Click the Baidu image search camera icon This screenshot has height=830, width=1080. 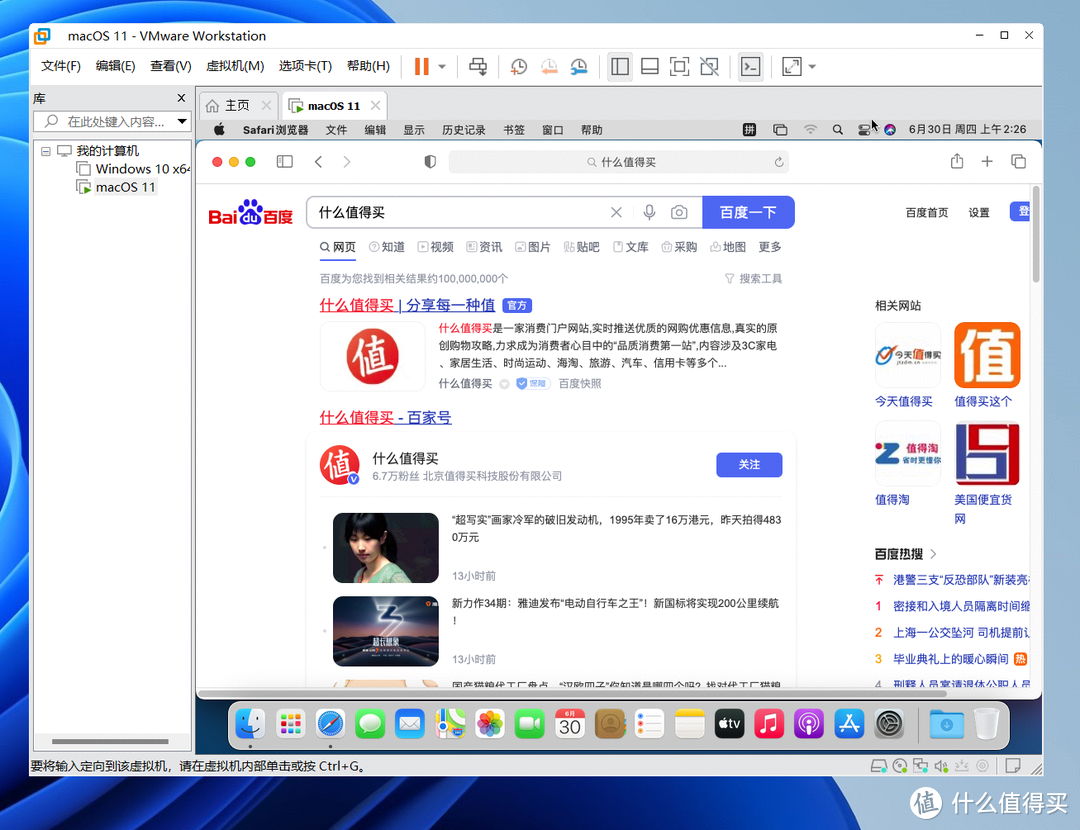[x=679, y=212]
